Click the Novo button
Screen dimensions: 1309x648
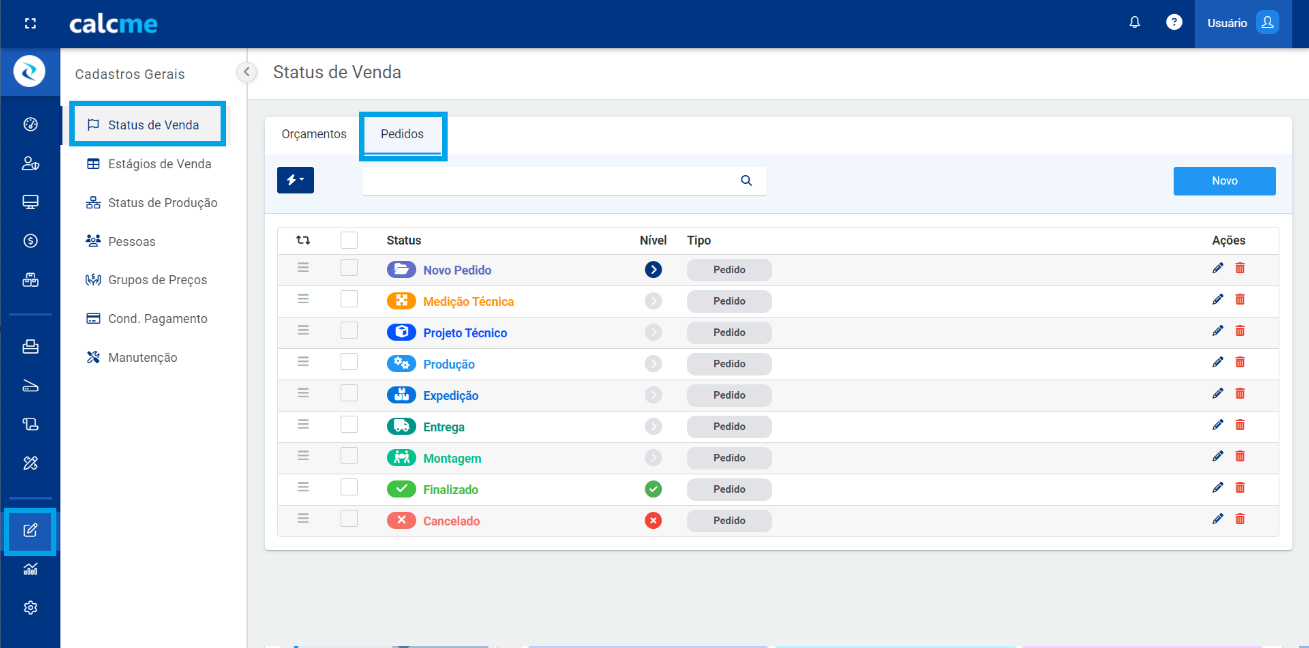point(1224,181)
